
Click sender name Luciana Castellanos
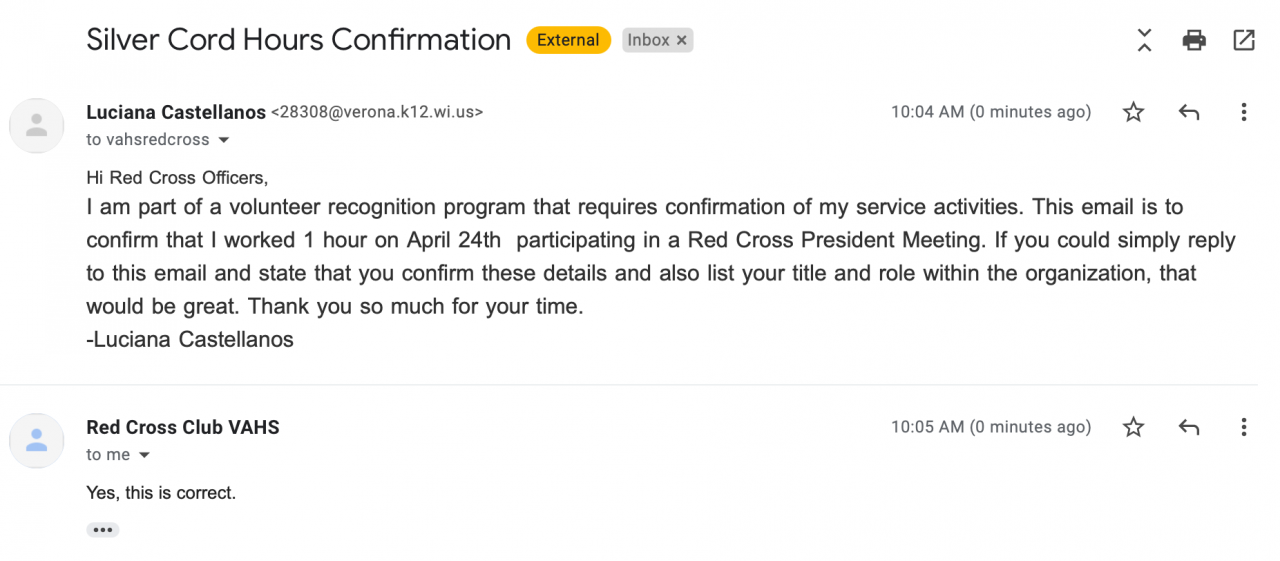[176, 112]
